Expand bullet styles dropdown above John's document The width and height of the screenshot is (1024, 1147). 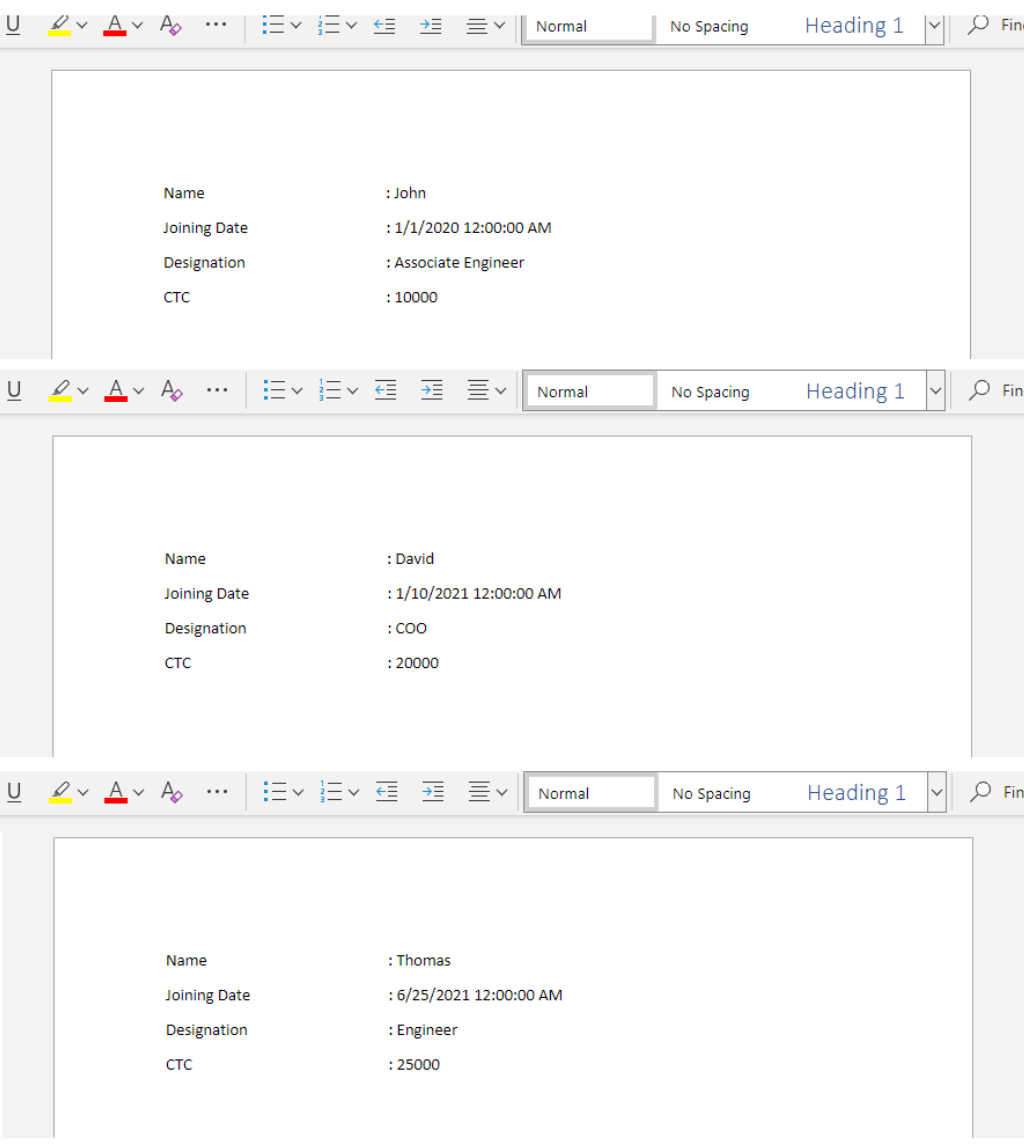point(295,25)
